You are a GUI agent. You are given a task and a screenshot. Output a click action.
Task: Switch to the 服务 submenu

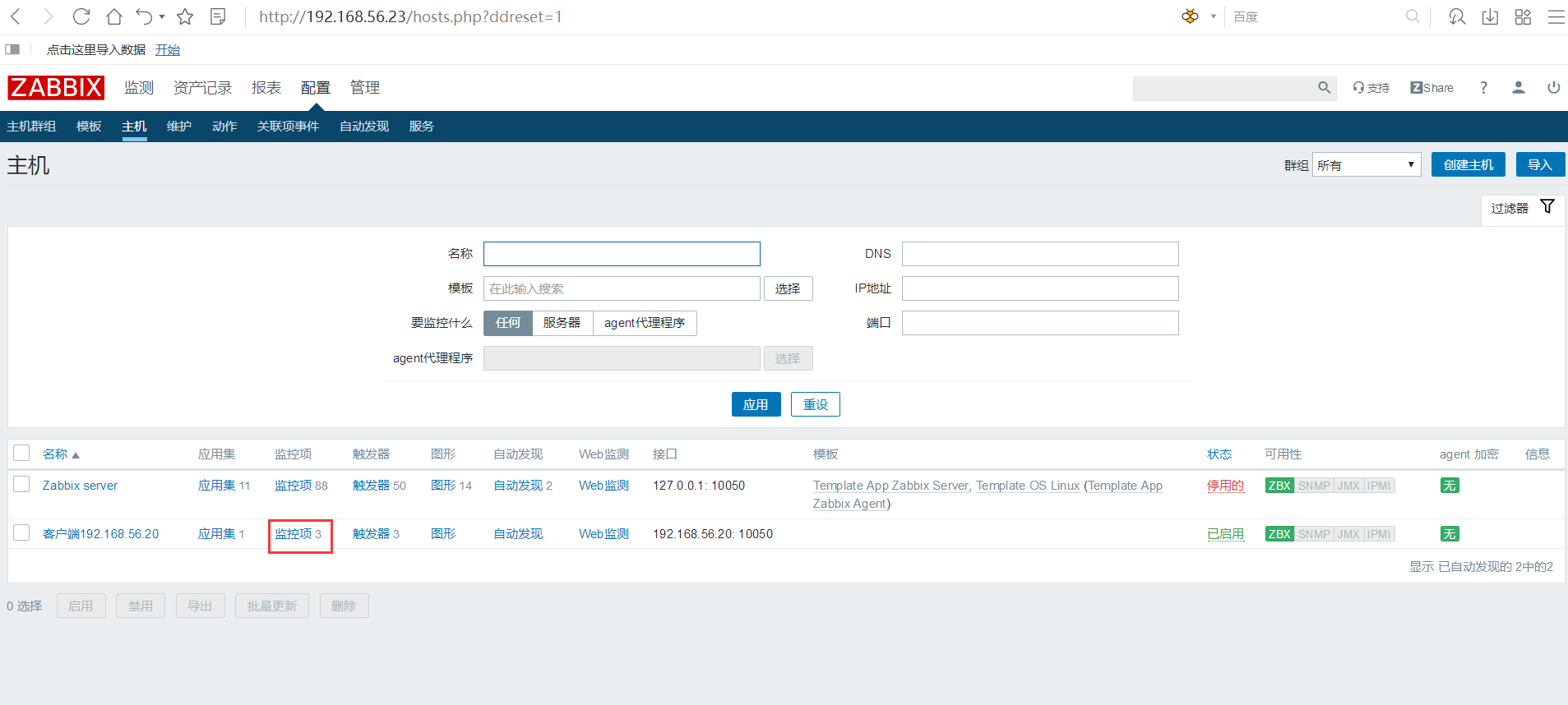(422, 127)
